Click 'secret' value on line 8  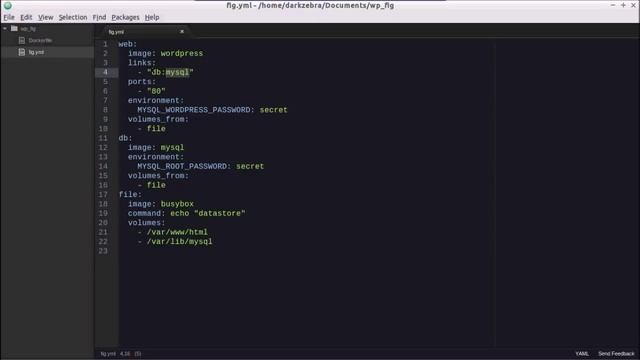pyautogui.click(x=273, y=110)
